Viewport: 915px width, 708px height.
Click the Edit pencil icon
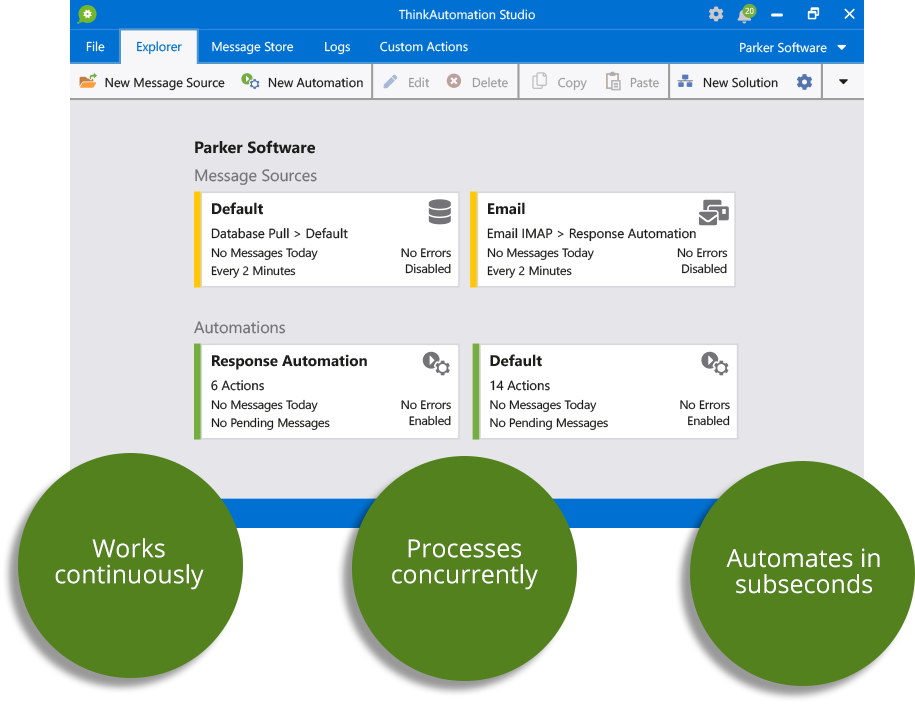(390, 81)
